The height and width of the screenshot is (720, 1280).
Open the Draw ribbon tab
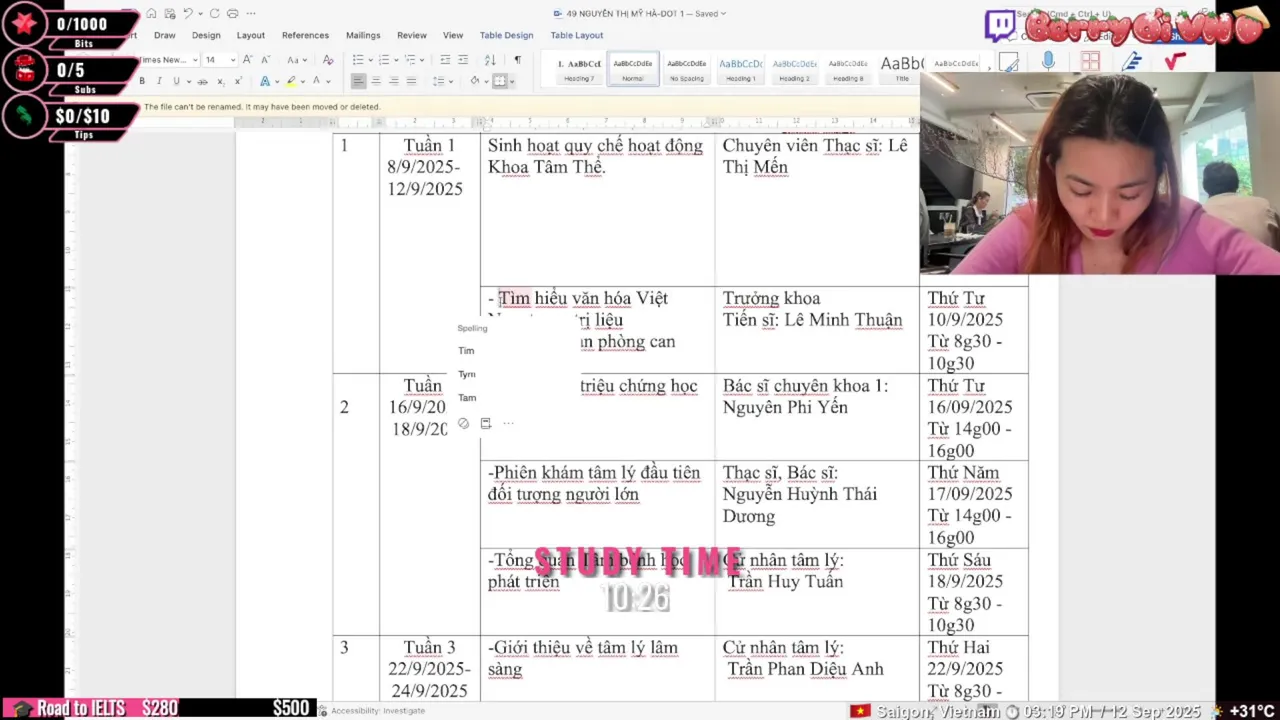tap(165, 35)
